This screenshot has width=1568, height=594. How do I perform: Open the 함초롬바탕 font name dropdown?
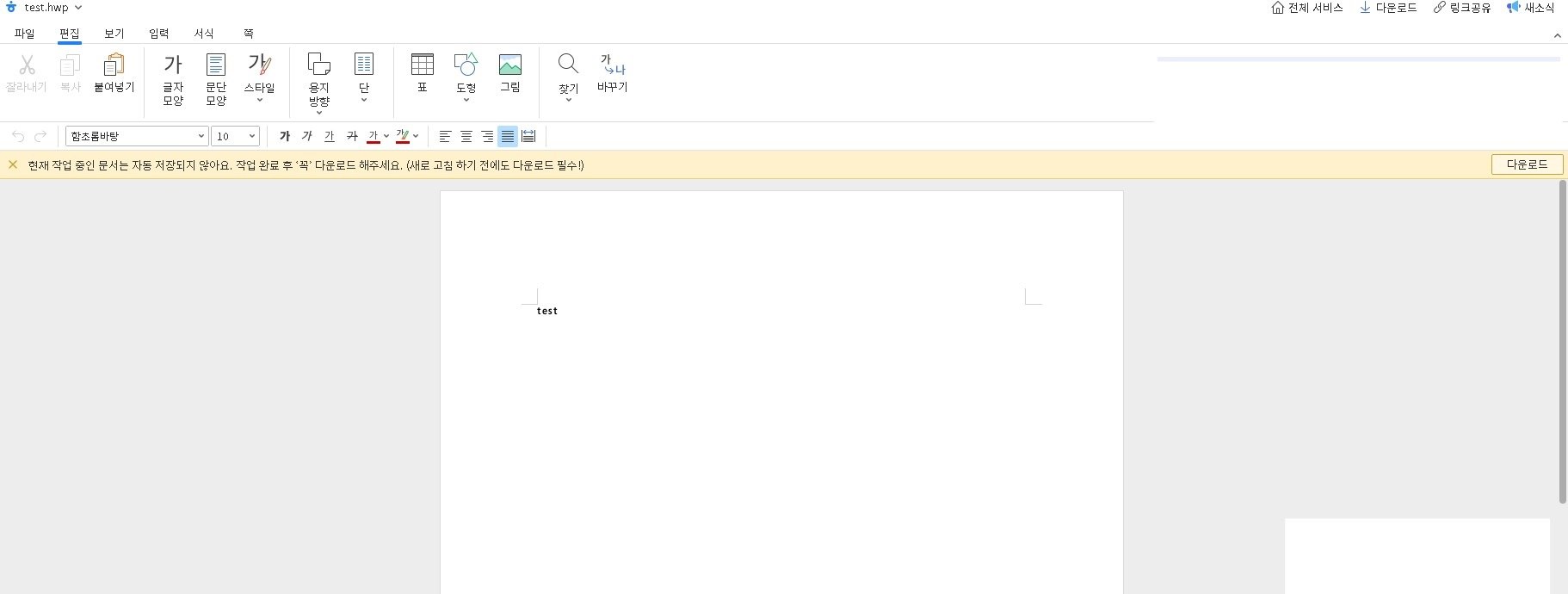click(x=201, y=136)
